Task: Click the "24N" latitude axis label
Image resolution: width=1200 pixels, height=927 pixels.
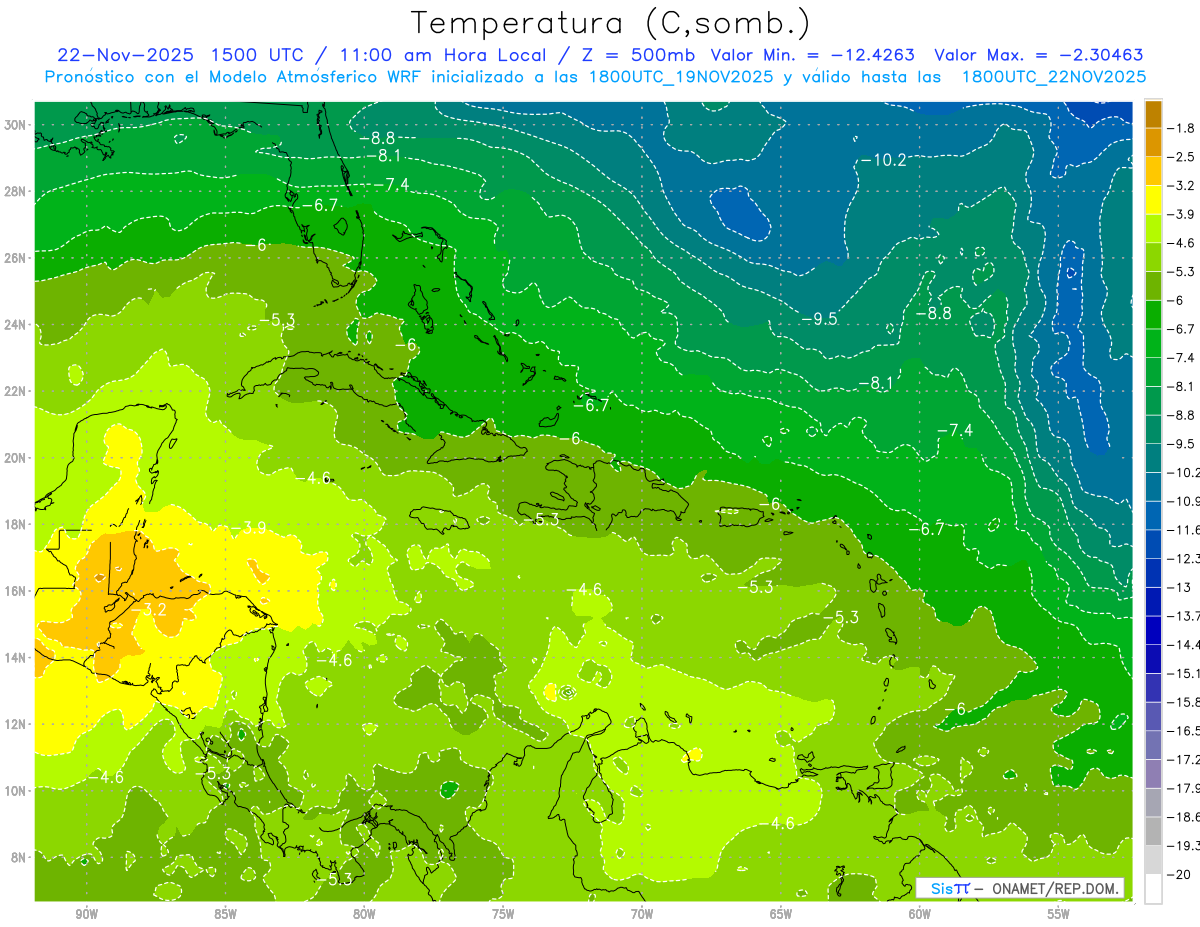Action: point(16,324)
